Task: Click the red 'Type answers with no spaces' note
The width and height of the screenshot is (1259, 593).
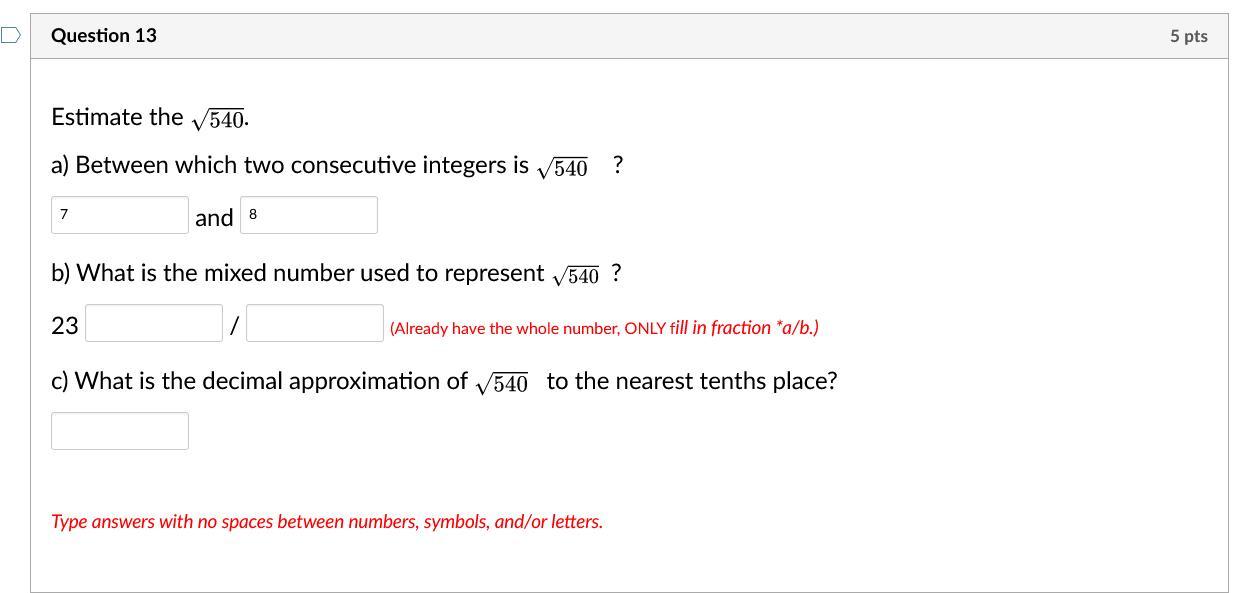Action: [x=327, y=522]
